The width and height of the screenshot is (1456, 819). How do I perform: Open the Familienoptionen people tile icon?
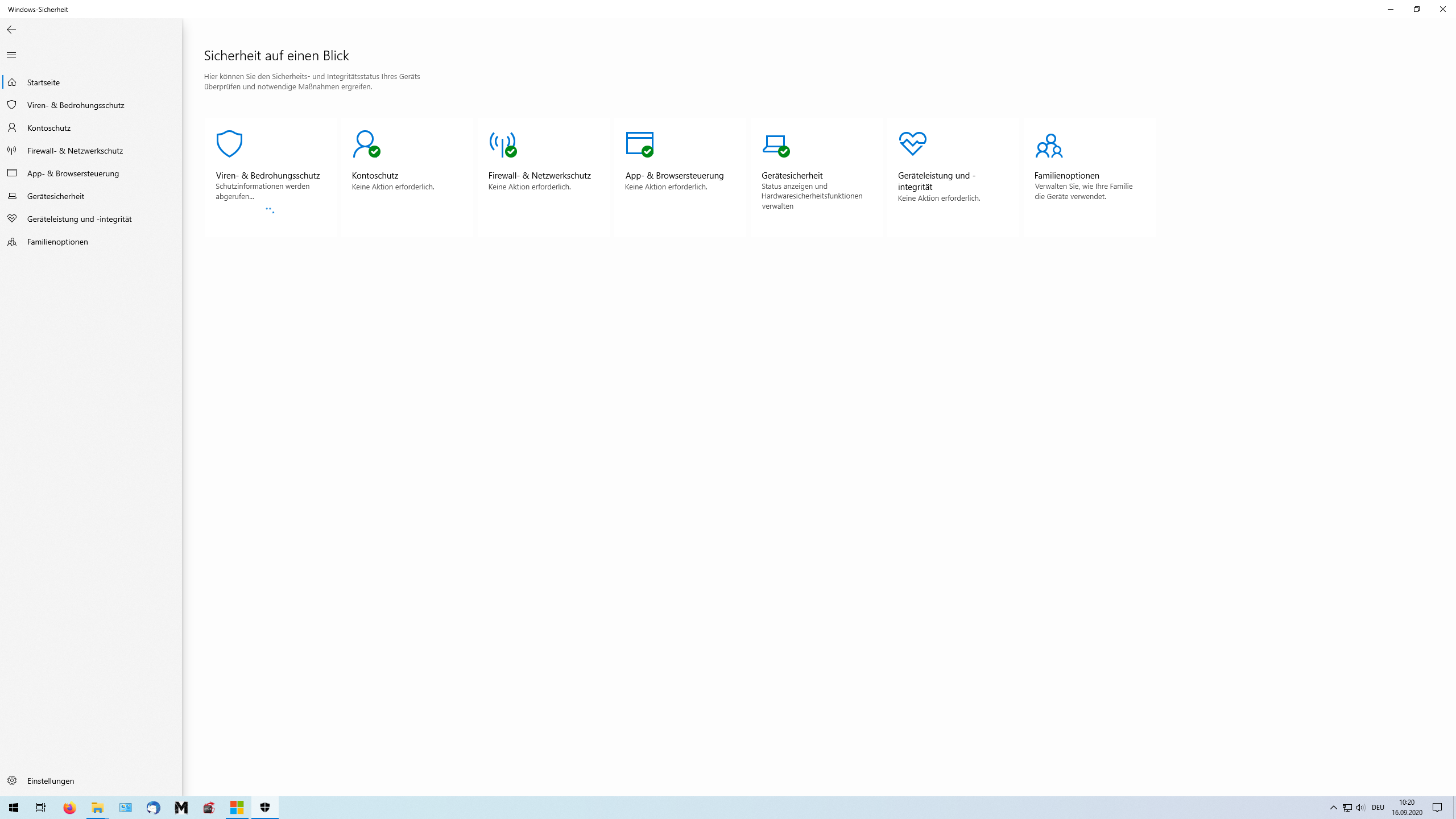[x=1049, y=146]
